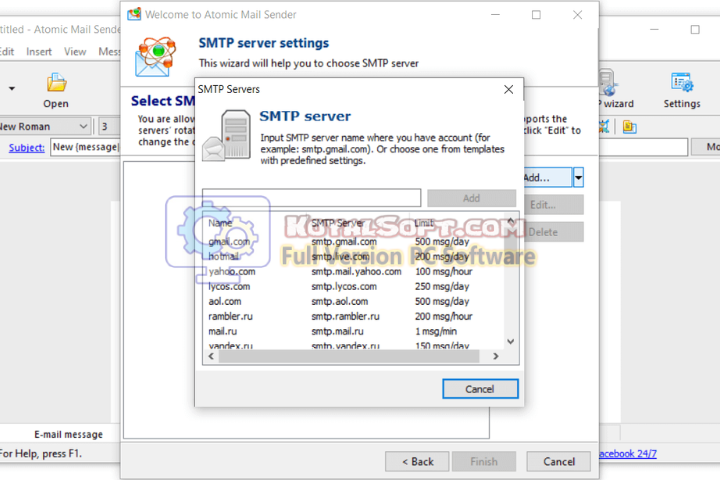Click the SMTP Server column header
This screenshot has height=480, width=720.
point(338,223)
